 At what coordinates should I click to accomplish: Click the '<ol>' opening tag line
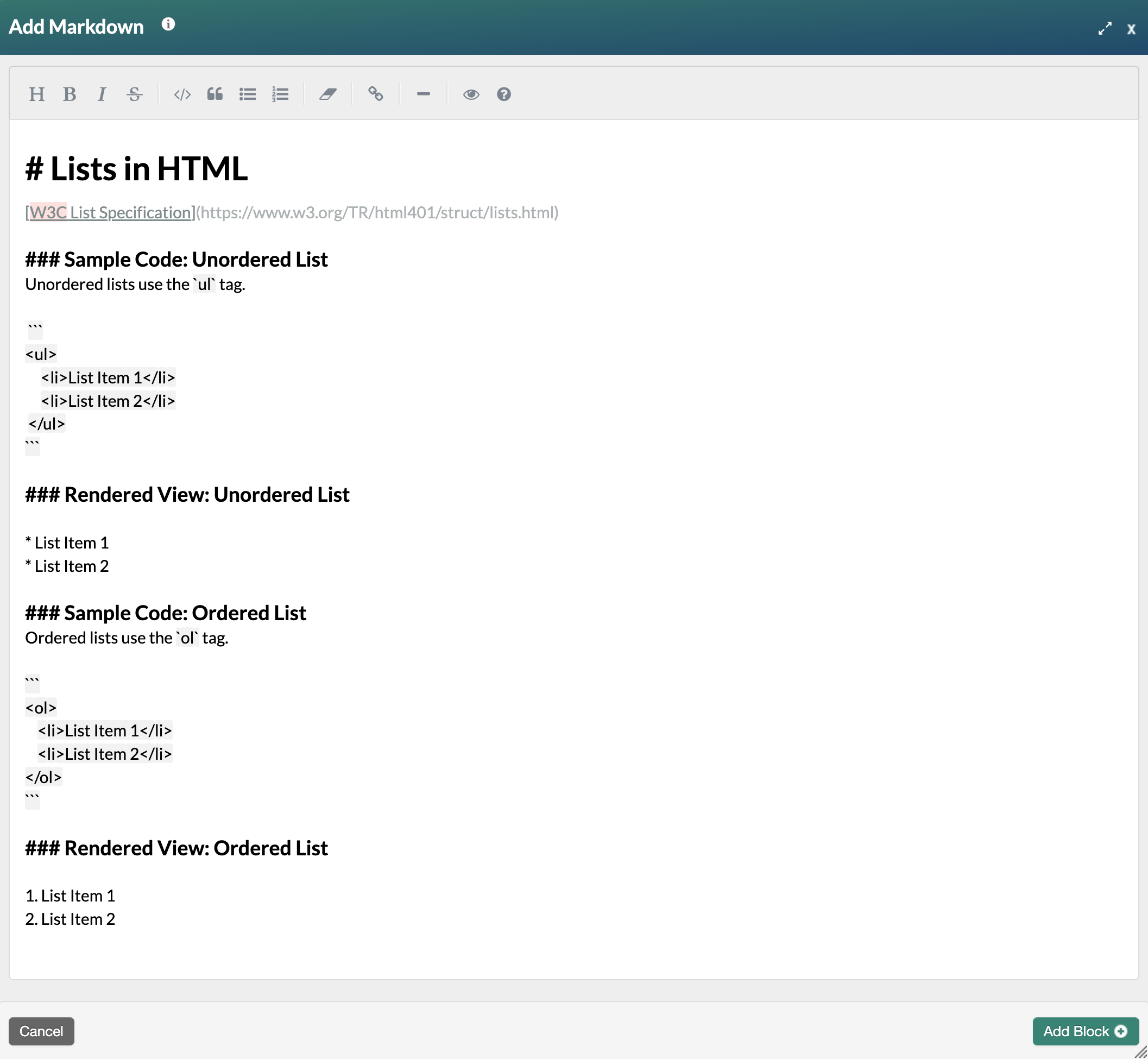41,708
